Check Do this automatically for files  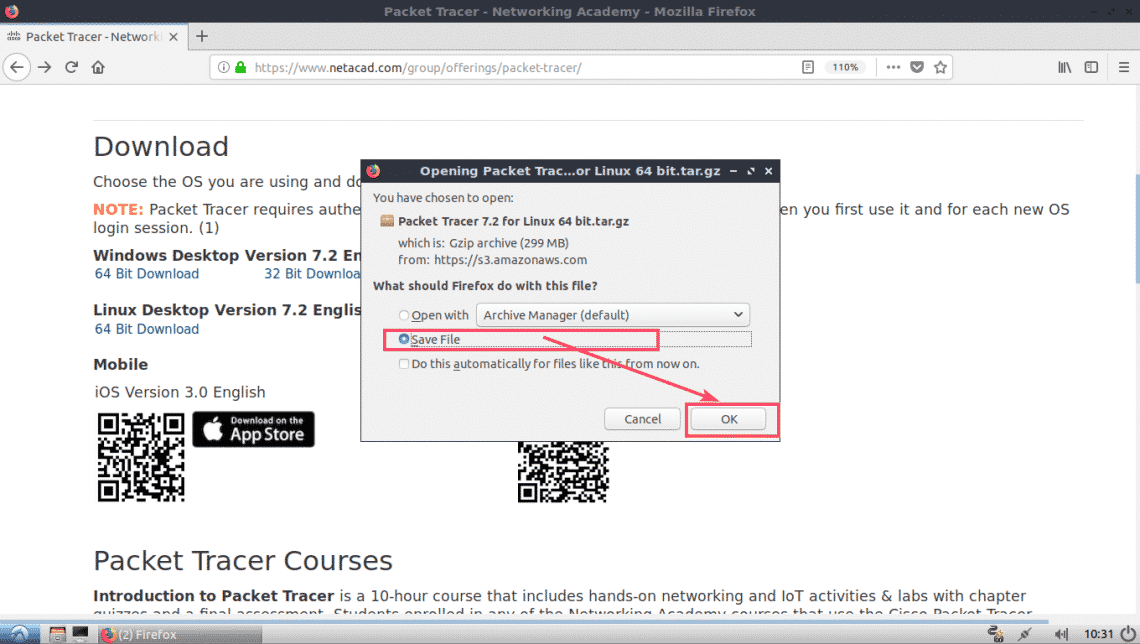click(x=404, y=364)
